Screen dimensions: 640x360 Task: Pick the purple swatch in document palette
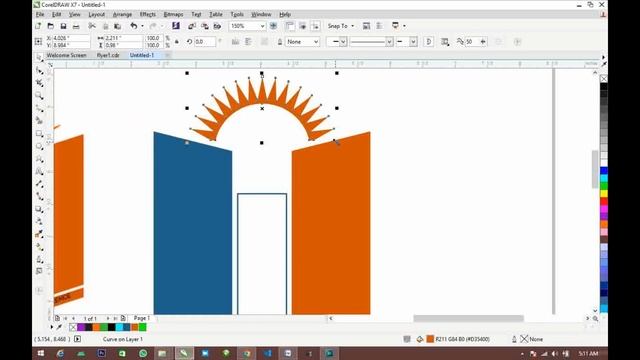coord(81,327)
